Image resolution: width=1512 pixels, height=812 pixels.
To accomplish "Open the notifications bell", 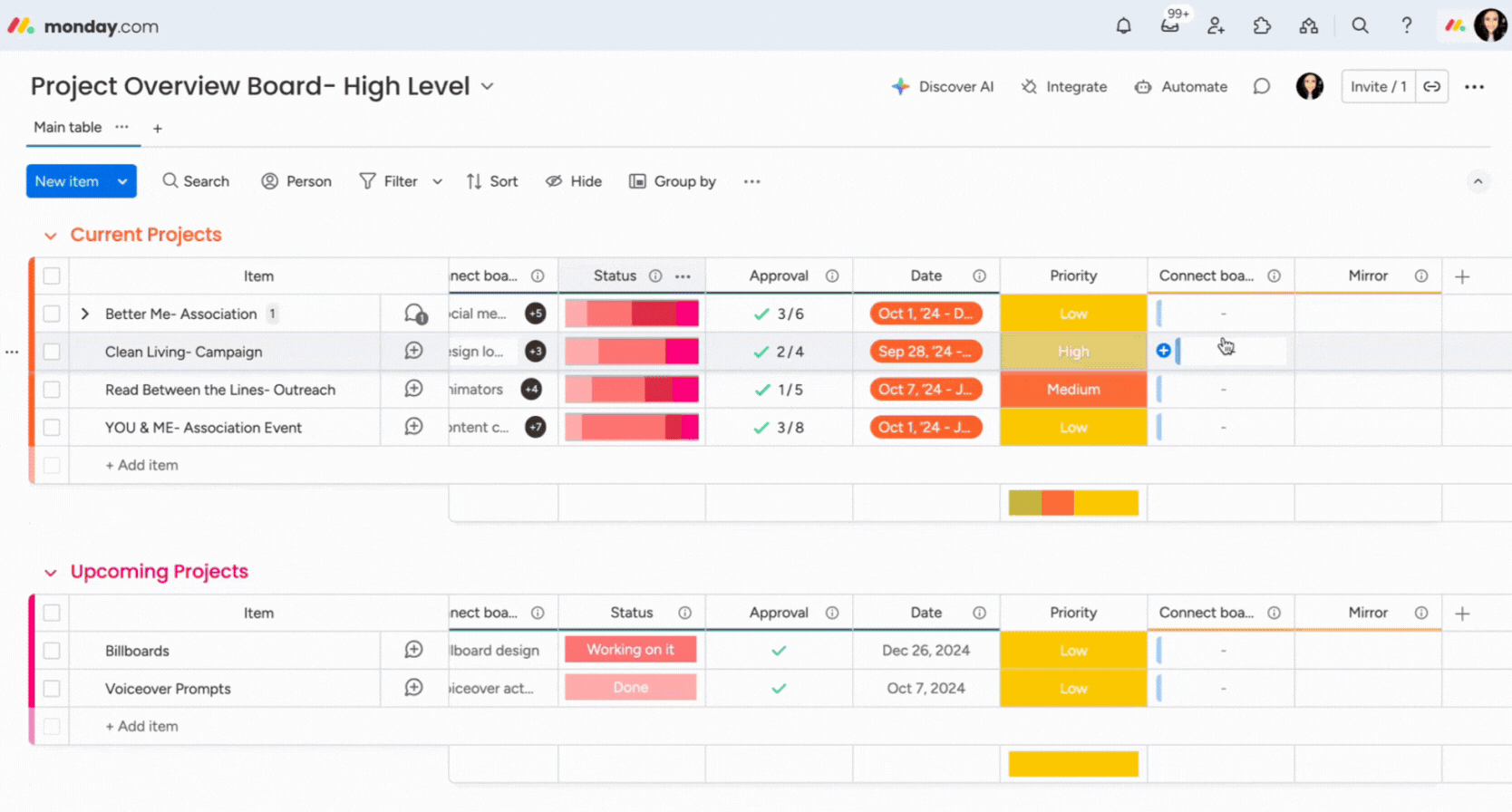I will click(1123, 26).
